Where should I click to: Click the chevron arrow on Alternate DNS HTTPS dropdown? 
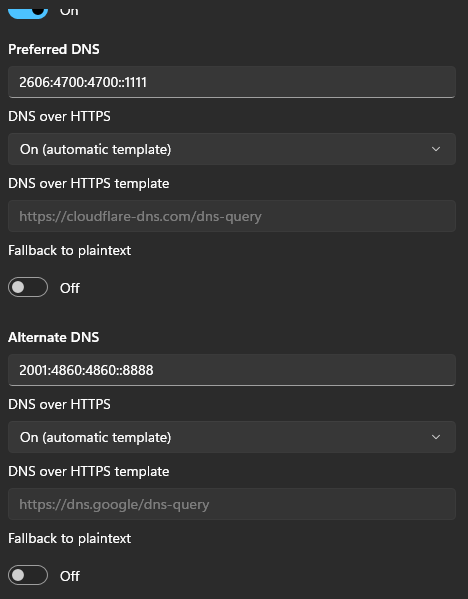coord(436,437)
